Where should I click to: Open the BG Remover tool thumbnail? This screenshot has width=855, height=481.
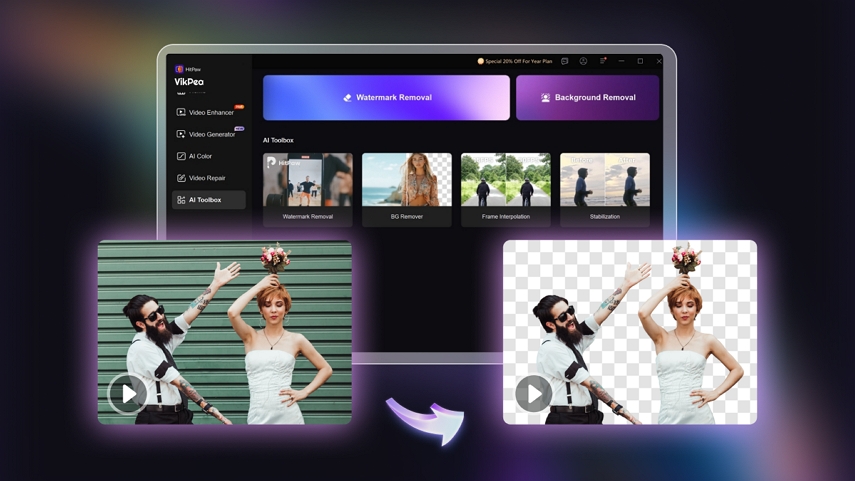[407, 179]
